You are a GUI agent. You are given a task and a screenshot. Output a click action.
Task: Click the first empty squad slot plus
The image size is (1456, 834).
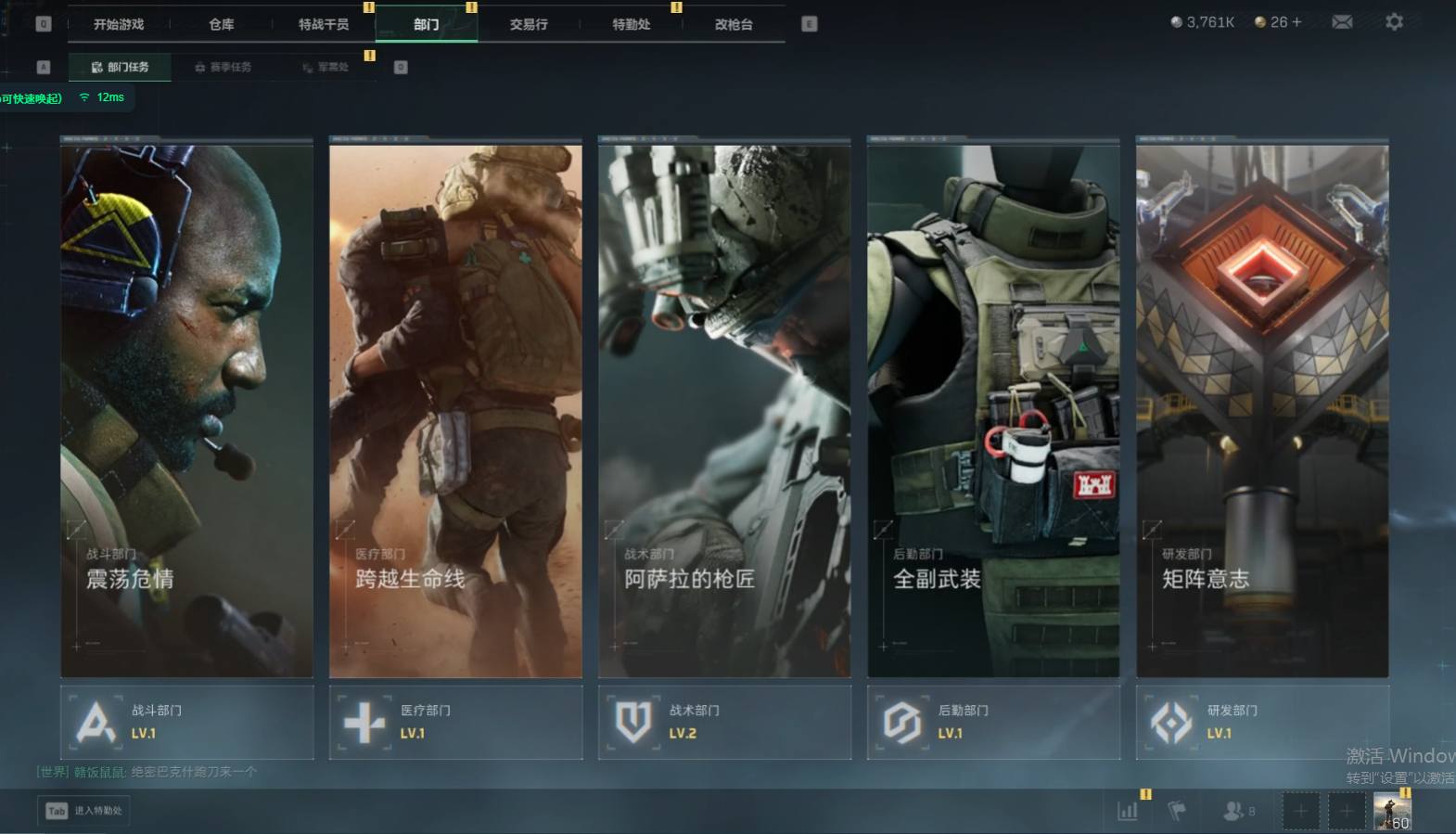tap(1300, 811)
